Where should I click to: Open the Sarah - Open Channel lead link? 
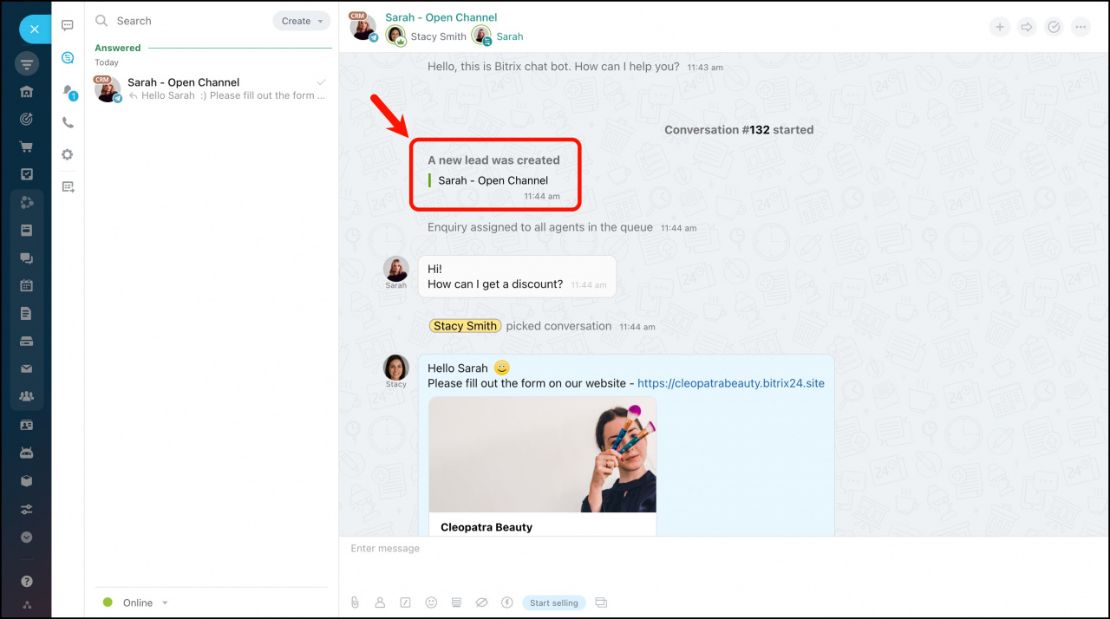[493, 181]
